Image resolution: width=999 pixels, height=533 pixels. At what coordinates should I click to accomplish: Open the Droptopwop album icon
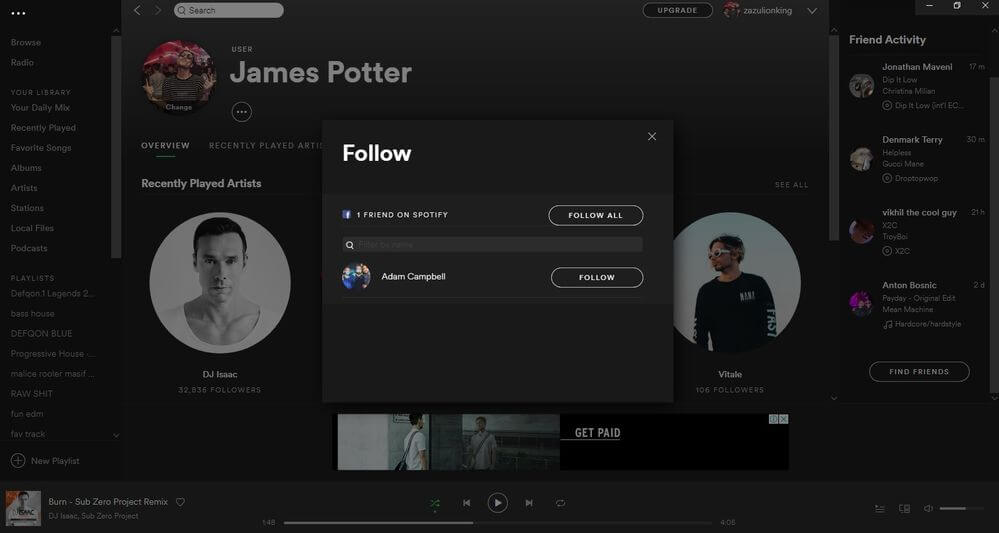(x=887, y=178)
